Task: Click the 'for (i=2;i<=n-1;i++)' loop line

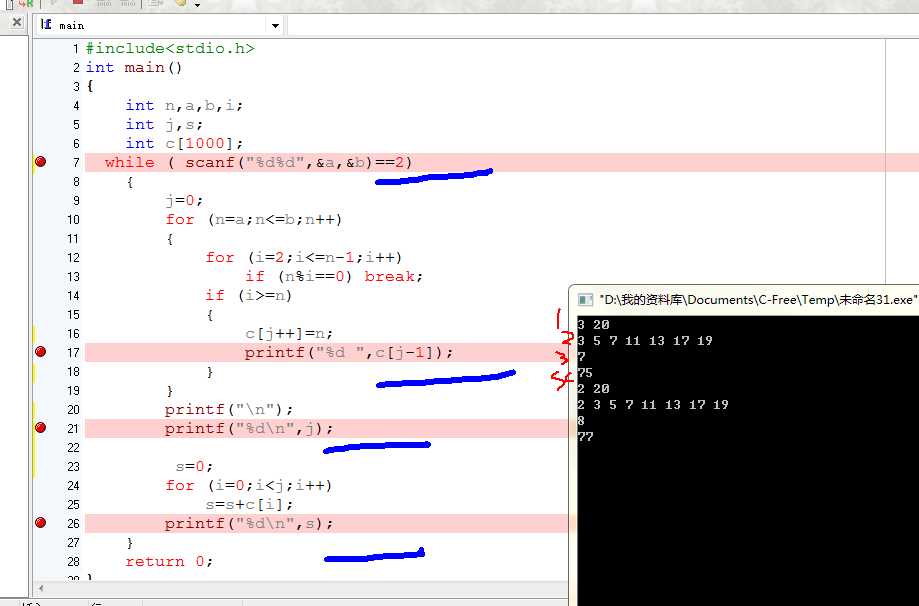Action: pyautogui.click(x=304, y=257)
